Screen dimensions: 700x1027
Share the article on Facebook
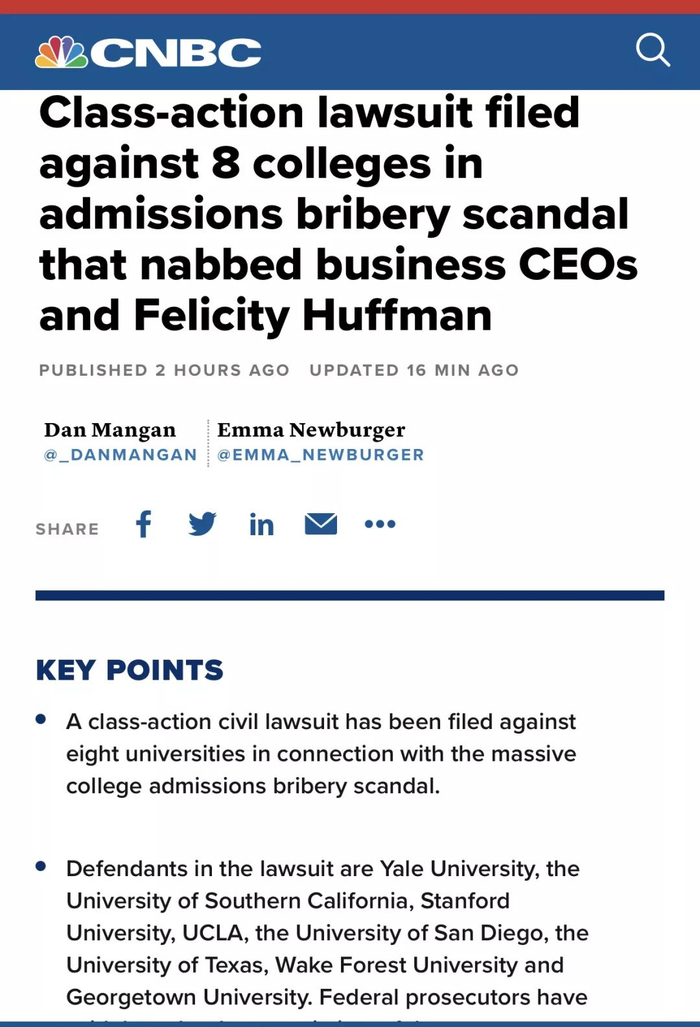coord(144,524)
